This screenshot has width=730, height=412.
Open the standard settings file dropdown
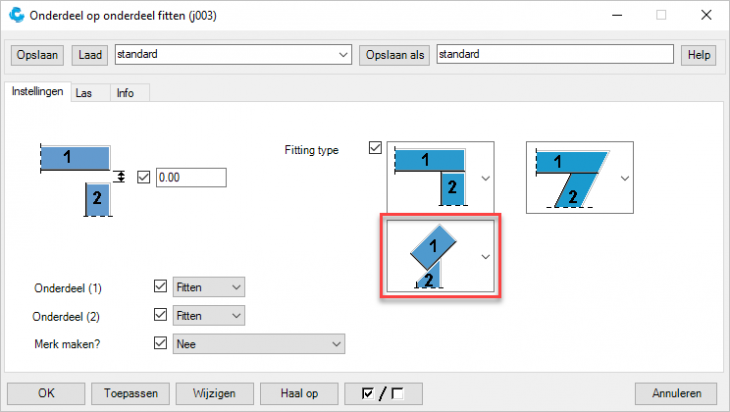pyautogui.click(x=344, y=54)
